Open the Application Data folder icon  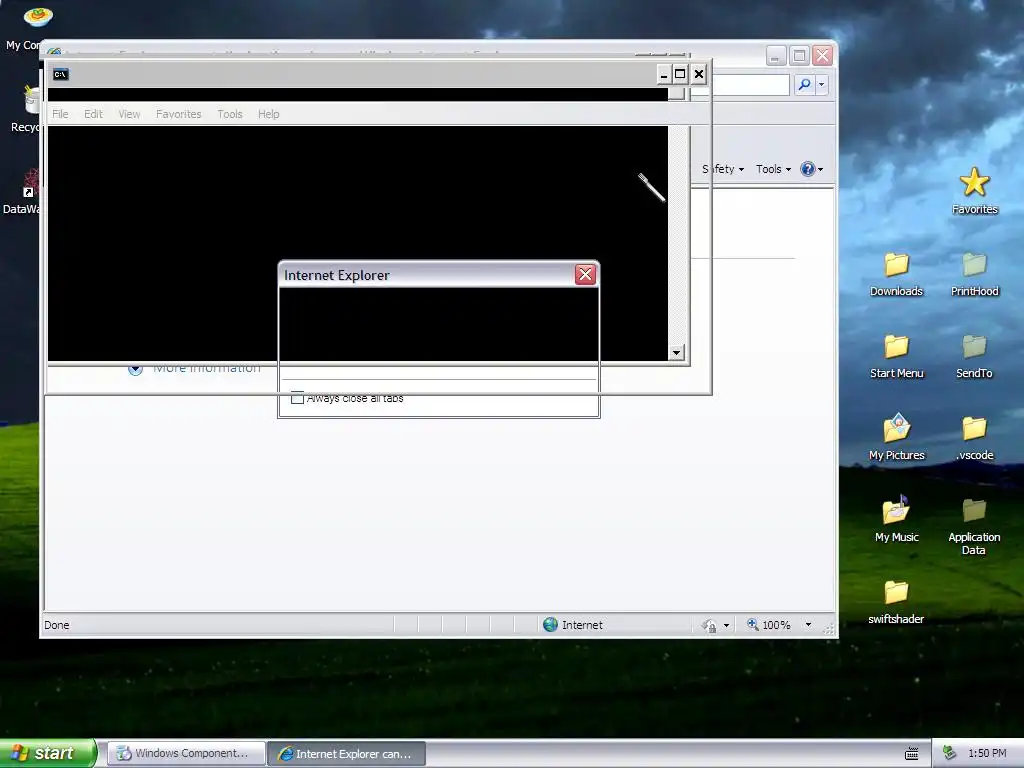click(x=974, y=510)
